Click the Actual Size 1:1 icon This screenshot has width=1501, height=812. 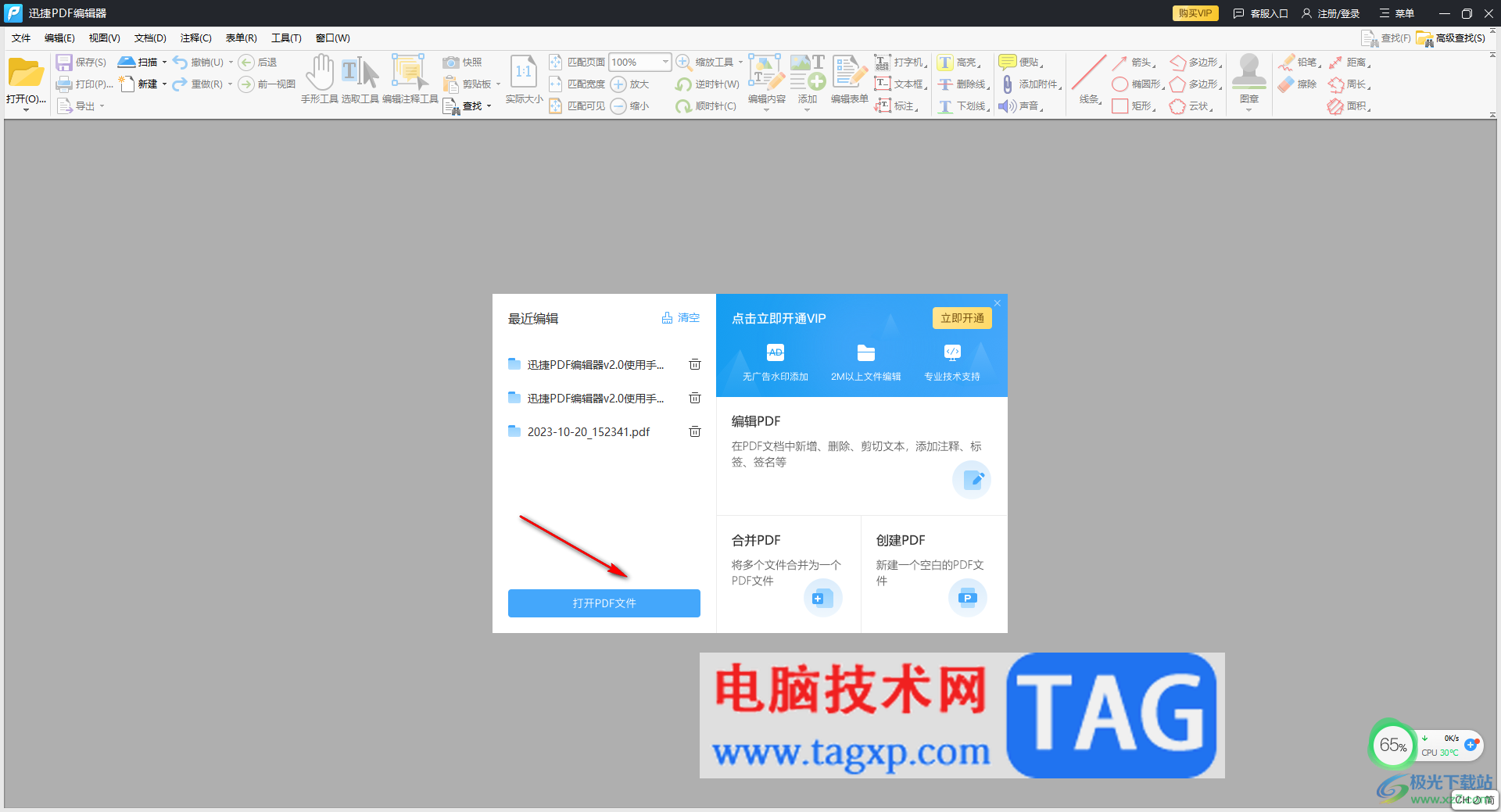click(x=524, y=73)
